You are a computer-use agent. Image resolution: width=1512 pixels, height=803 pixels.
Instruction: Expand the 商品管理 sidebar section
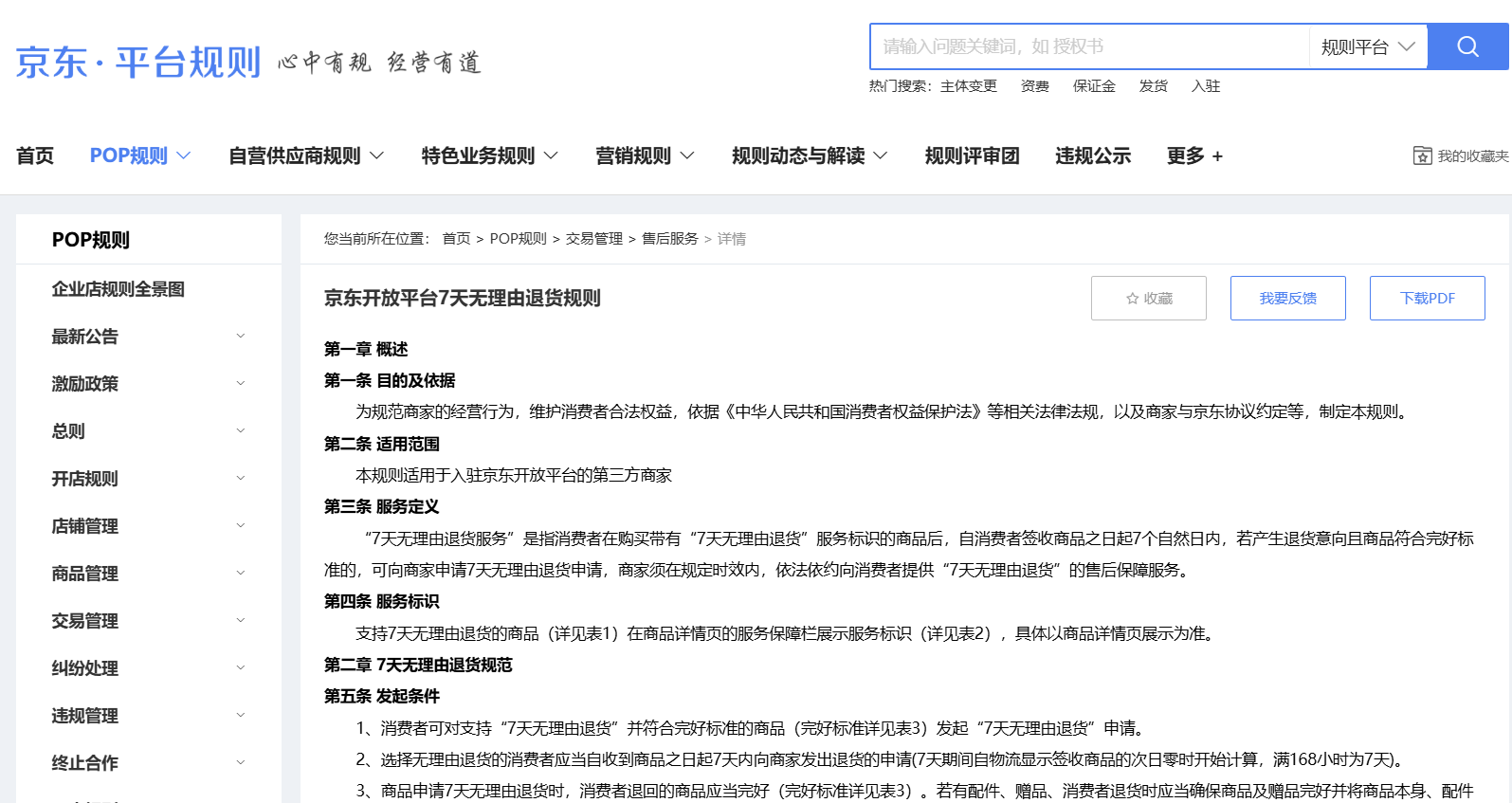241,573
